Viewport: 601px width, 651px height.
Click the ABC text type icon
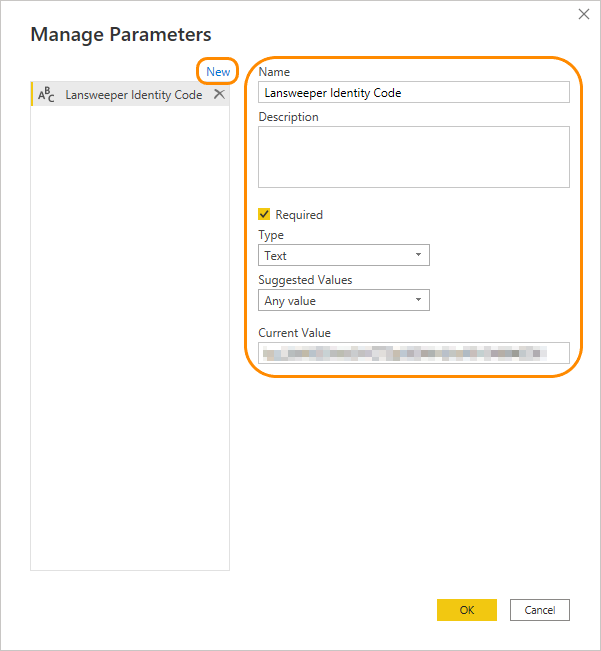tap(46, 95)
